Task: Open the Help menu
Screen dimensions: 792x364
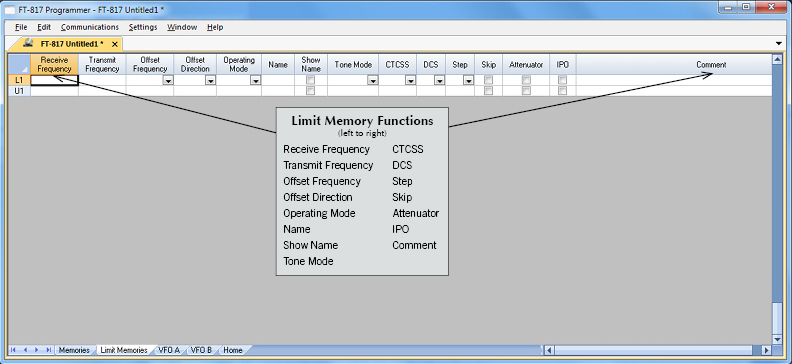Action: point(215,27)
